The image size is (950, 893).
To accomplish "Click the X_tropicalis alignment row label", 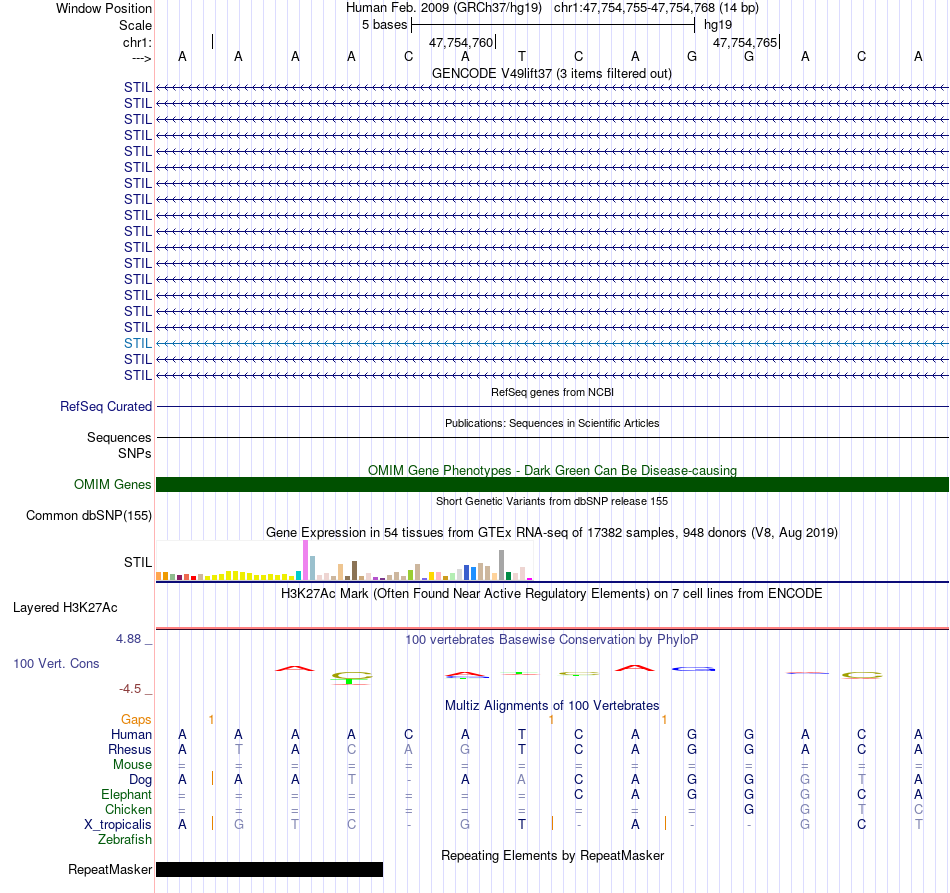I will 118,825.
